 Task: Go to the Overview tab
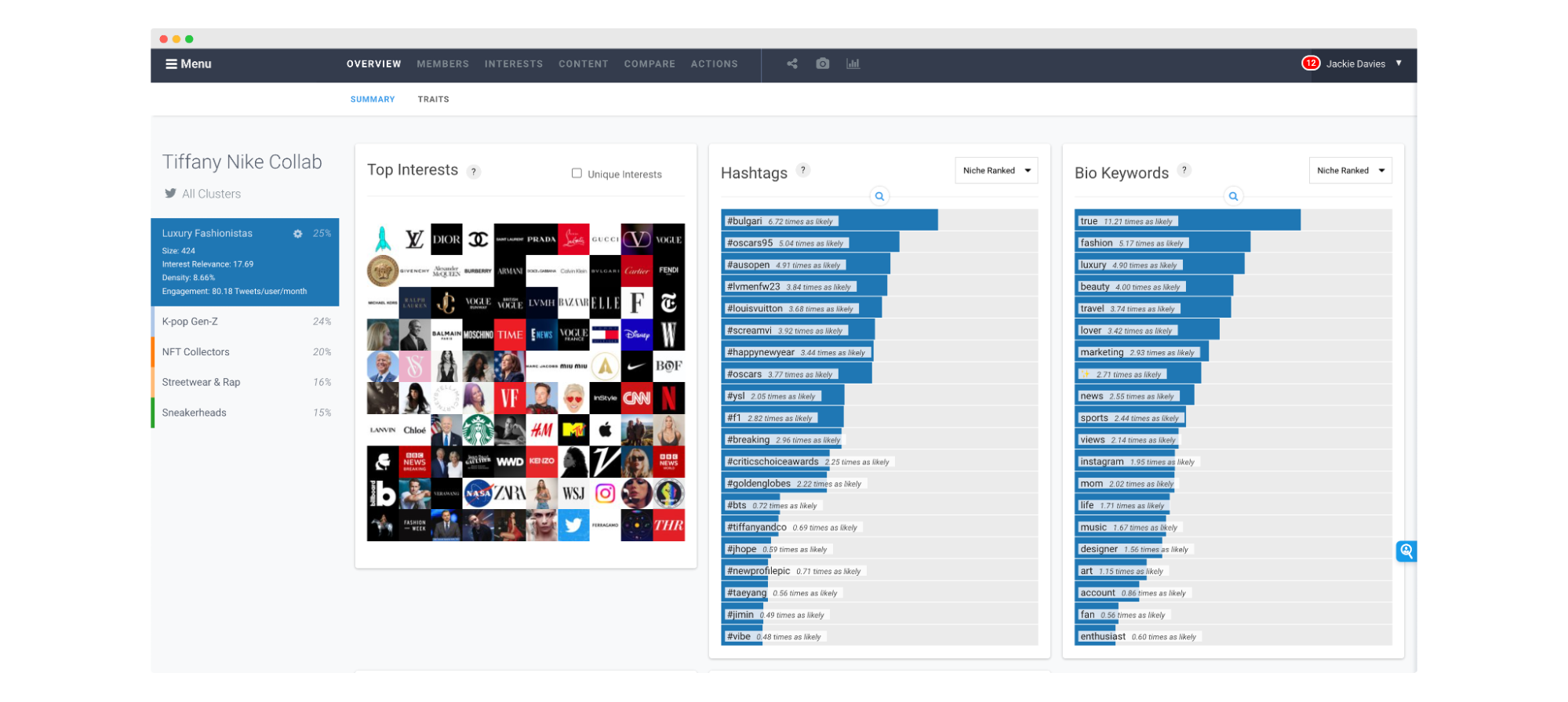373,64
